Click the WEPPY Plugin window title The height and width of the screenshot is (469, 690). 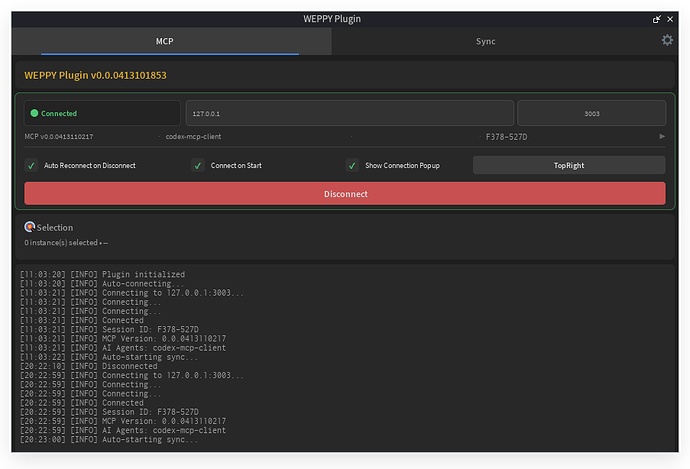tap(332, 19)
